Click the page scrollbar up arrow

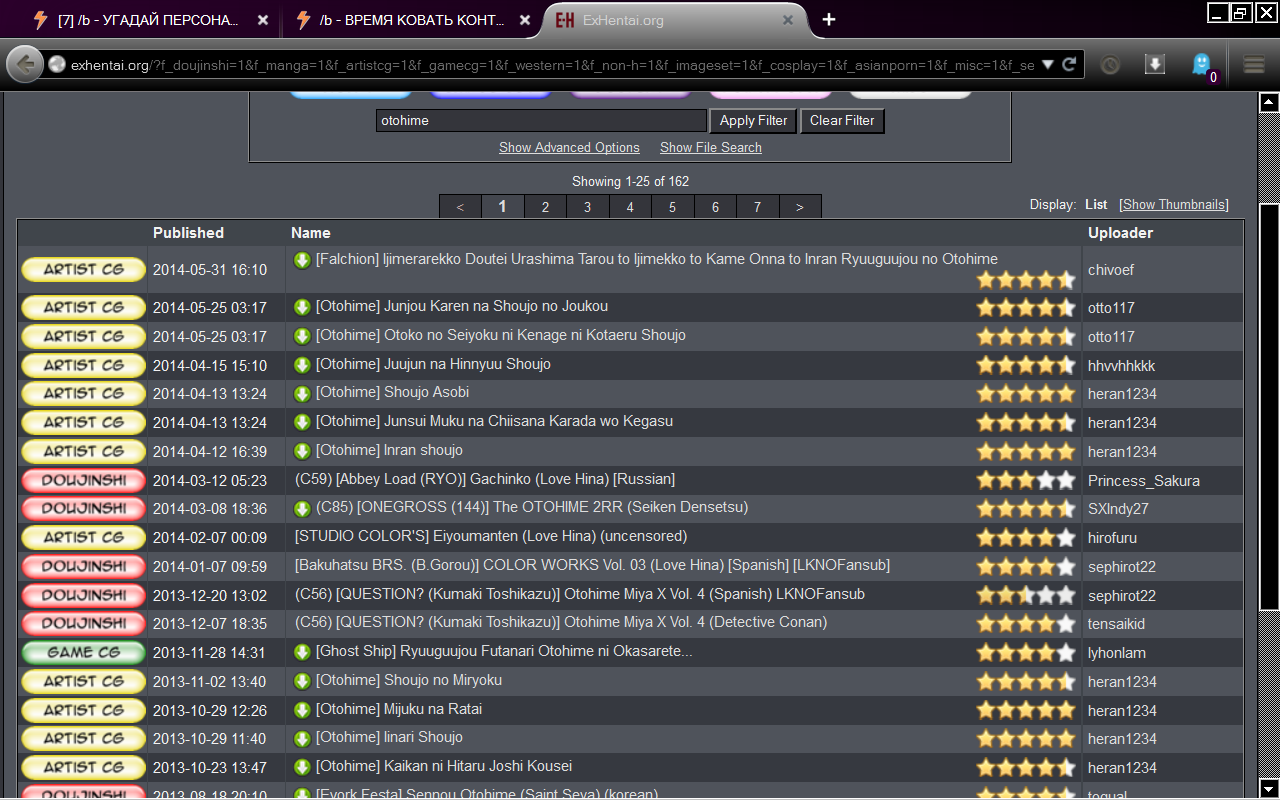[1269, 102]
